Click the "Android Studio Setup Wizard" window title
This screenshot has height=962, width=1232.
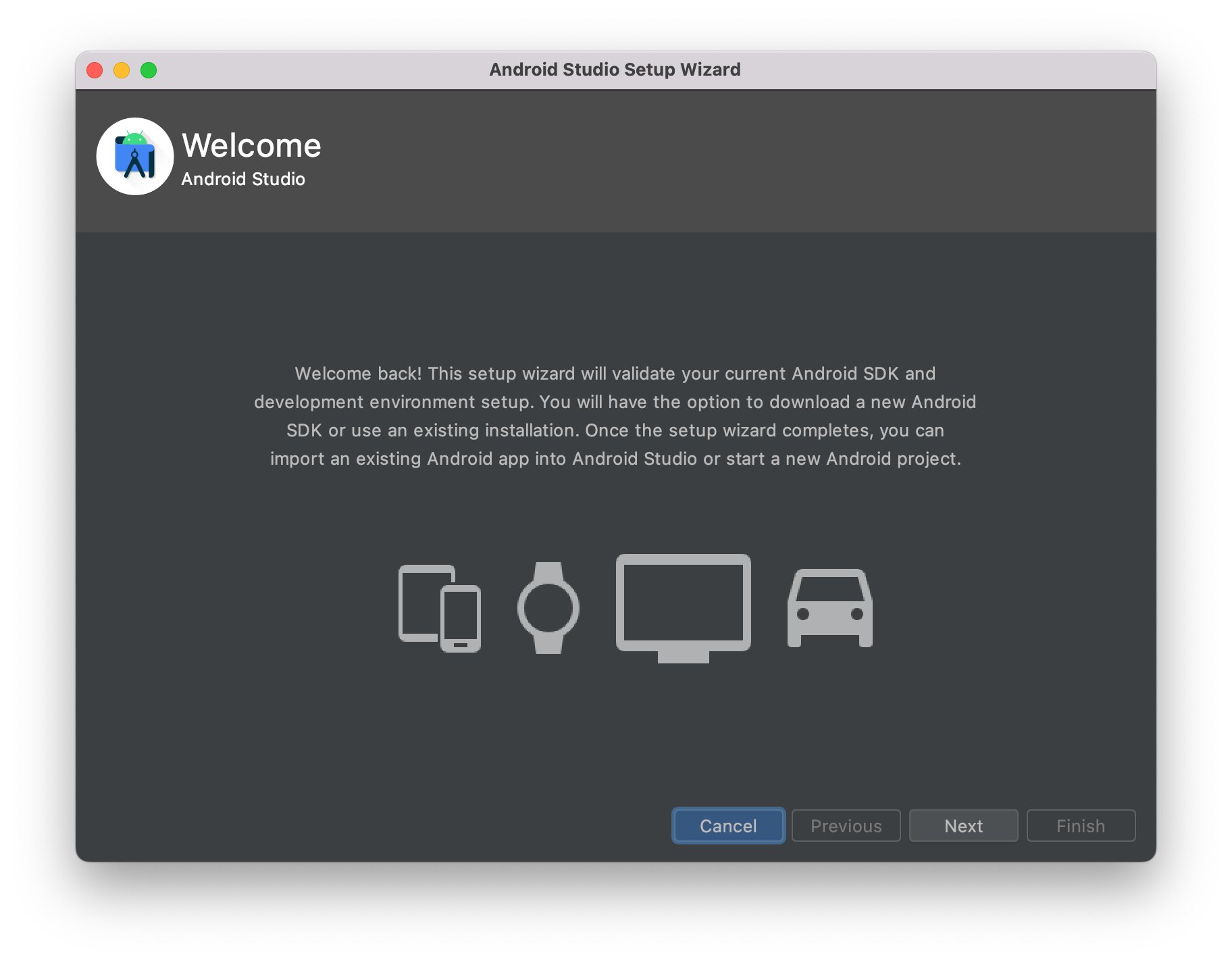(615, 70)
